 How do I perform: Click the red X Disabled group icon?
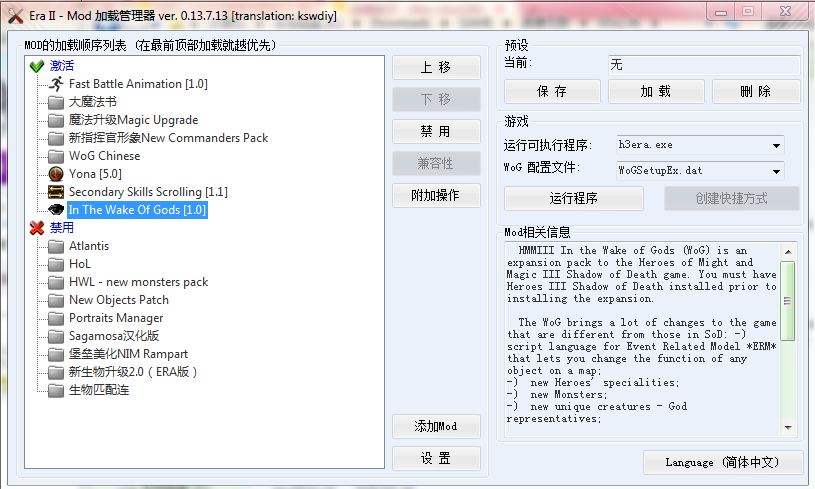pos(37,228)
